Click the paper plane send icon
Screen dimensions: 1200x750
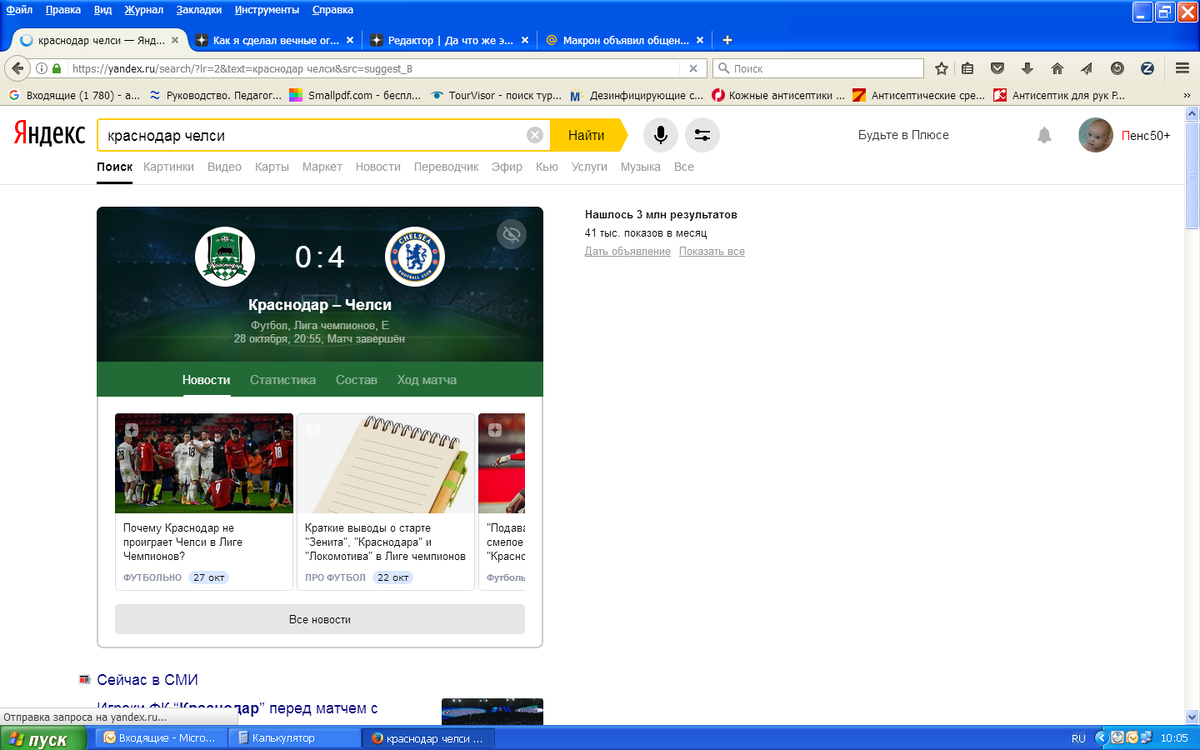coord(1087,69)
